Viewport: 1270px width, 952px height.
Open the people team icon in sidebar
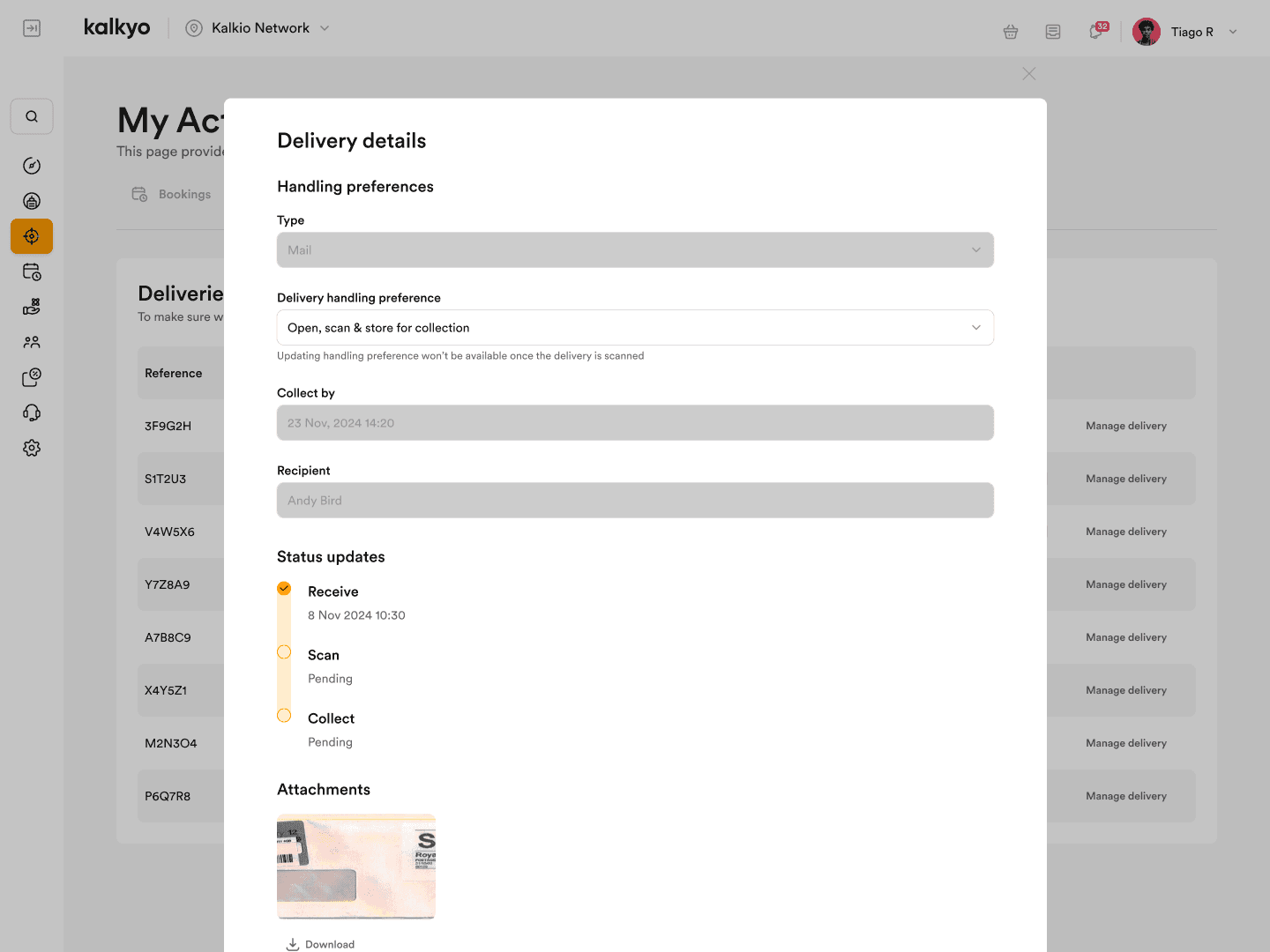point(32,342)
